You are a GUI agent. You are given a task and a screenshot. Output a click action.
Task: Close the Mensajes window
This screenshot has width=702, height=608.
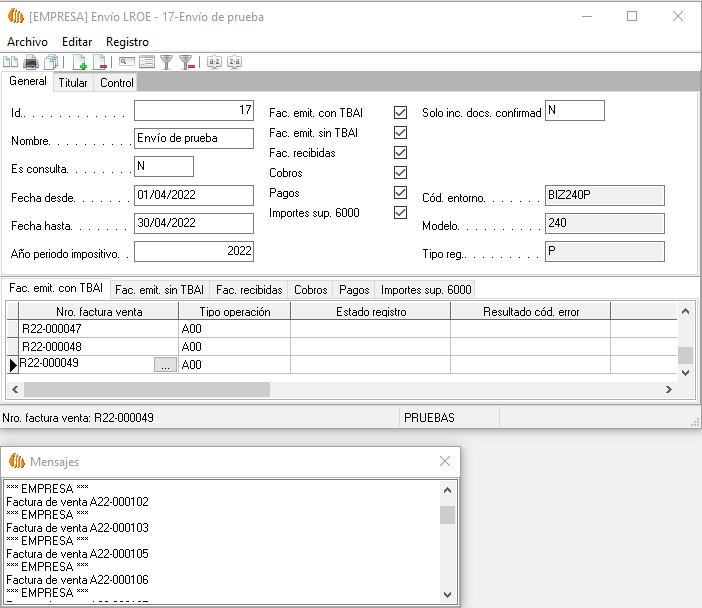(x=446, y=461)
